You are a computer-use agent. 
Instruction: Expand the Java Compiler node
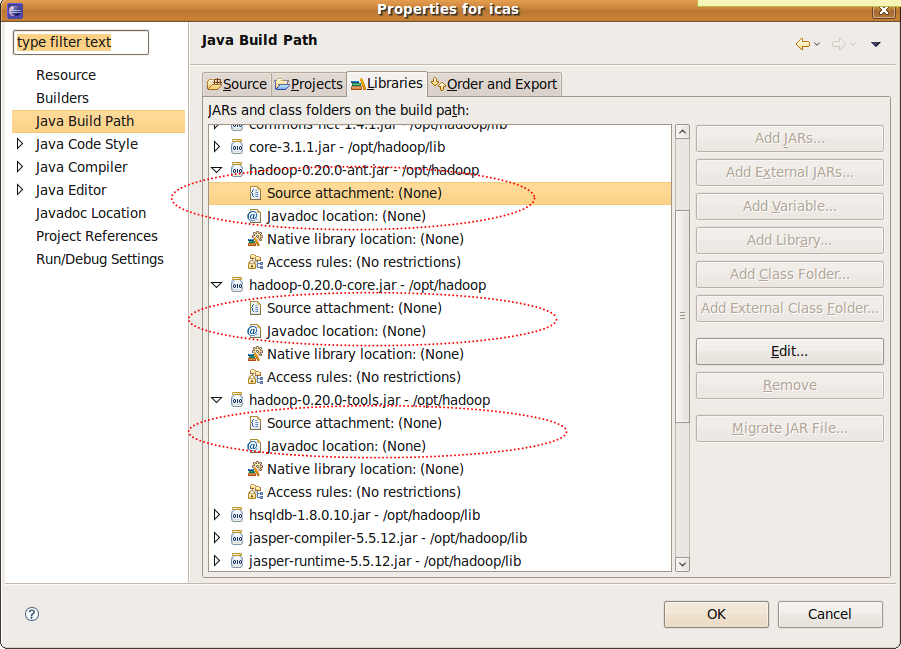(20, 167)
